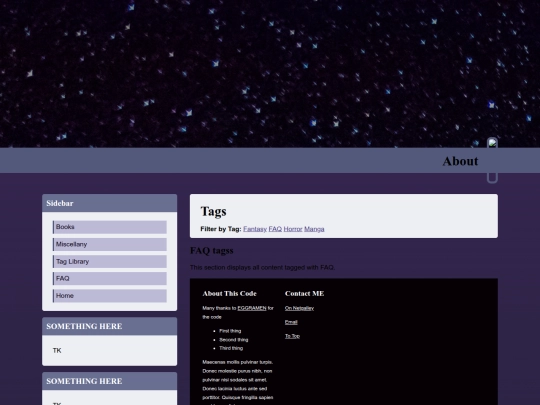
Task: Select FAQ in the sidebar menu
Action: click(110, 278)
